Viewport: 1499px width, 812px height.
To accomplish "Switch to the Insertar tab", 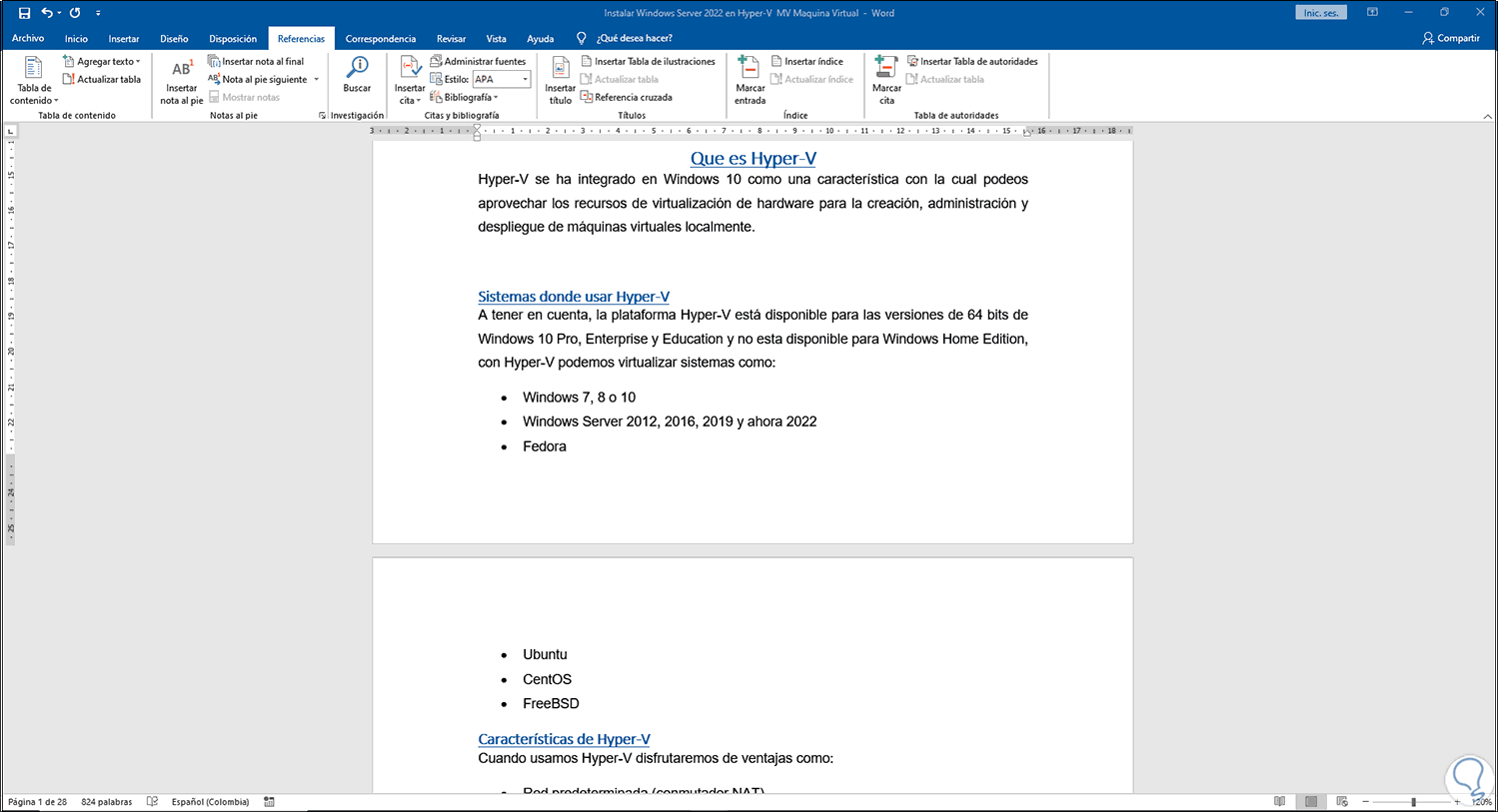I will (x=124, y=38).
